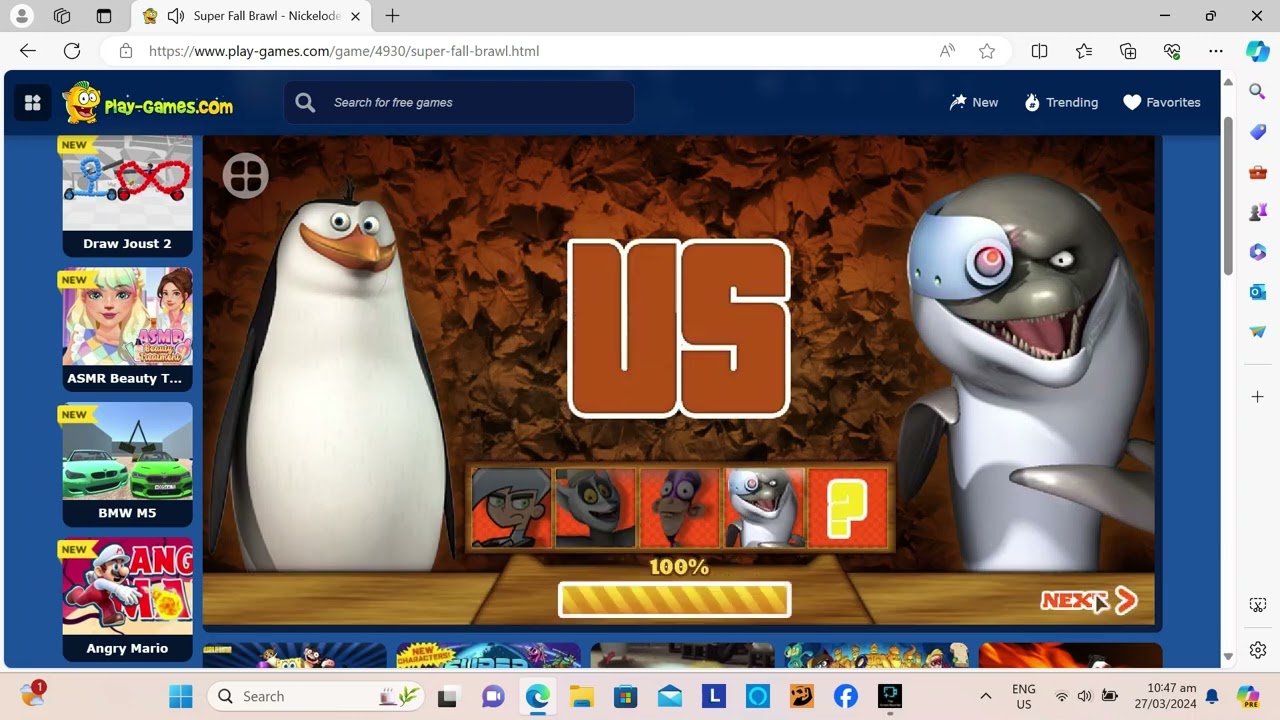Open Read aloud icon in address bar
This screenshot has width=1280, height=720.
[x=947, y=51]
